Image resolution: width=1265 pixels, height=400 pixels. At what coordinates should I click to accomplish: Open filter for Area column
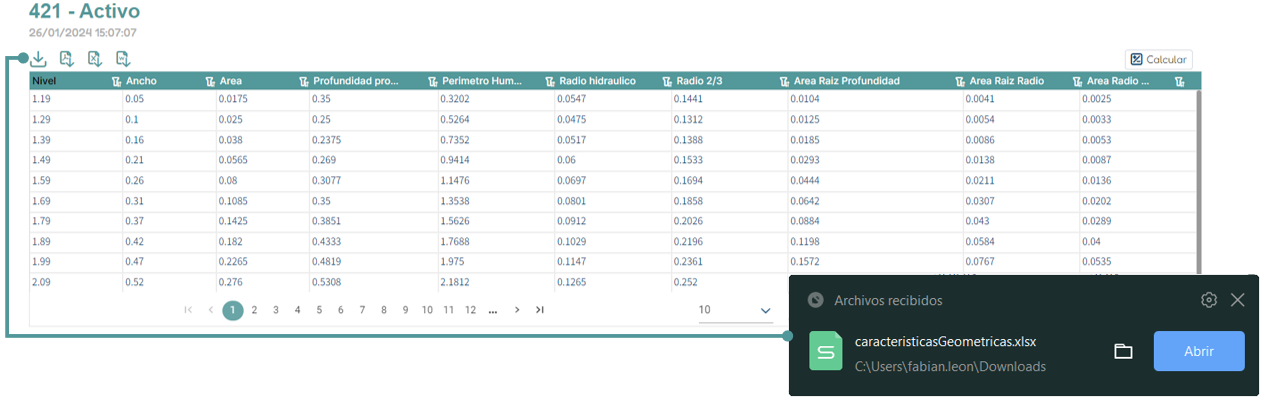pos(304,81)
